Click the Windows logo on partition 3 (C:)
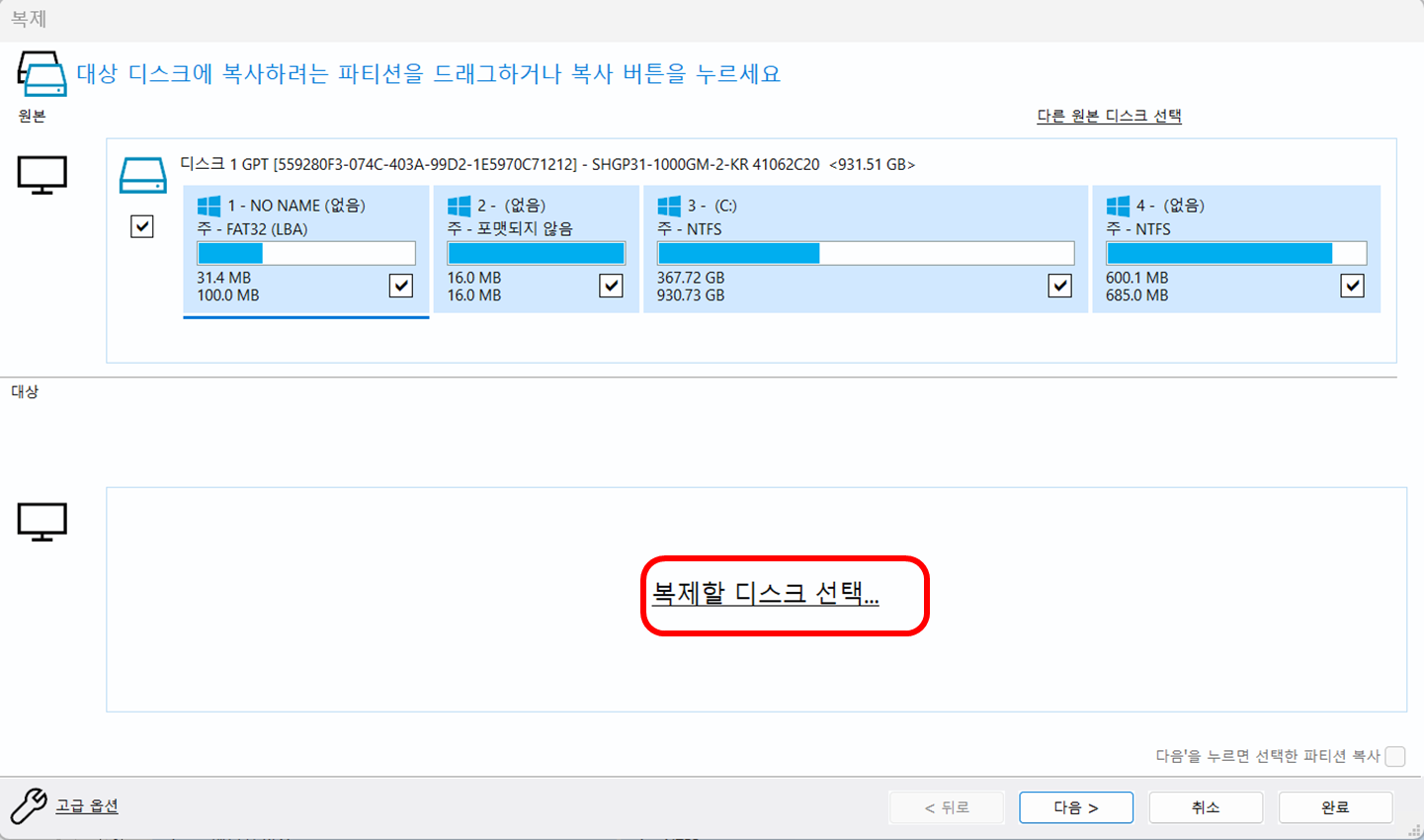 coord(669,206)
